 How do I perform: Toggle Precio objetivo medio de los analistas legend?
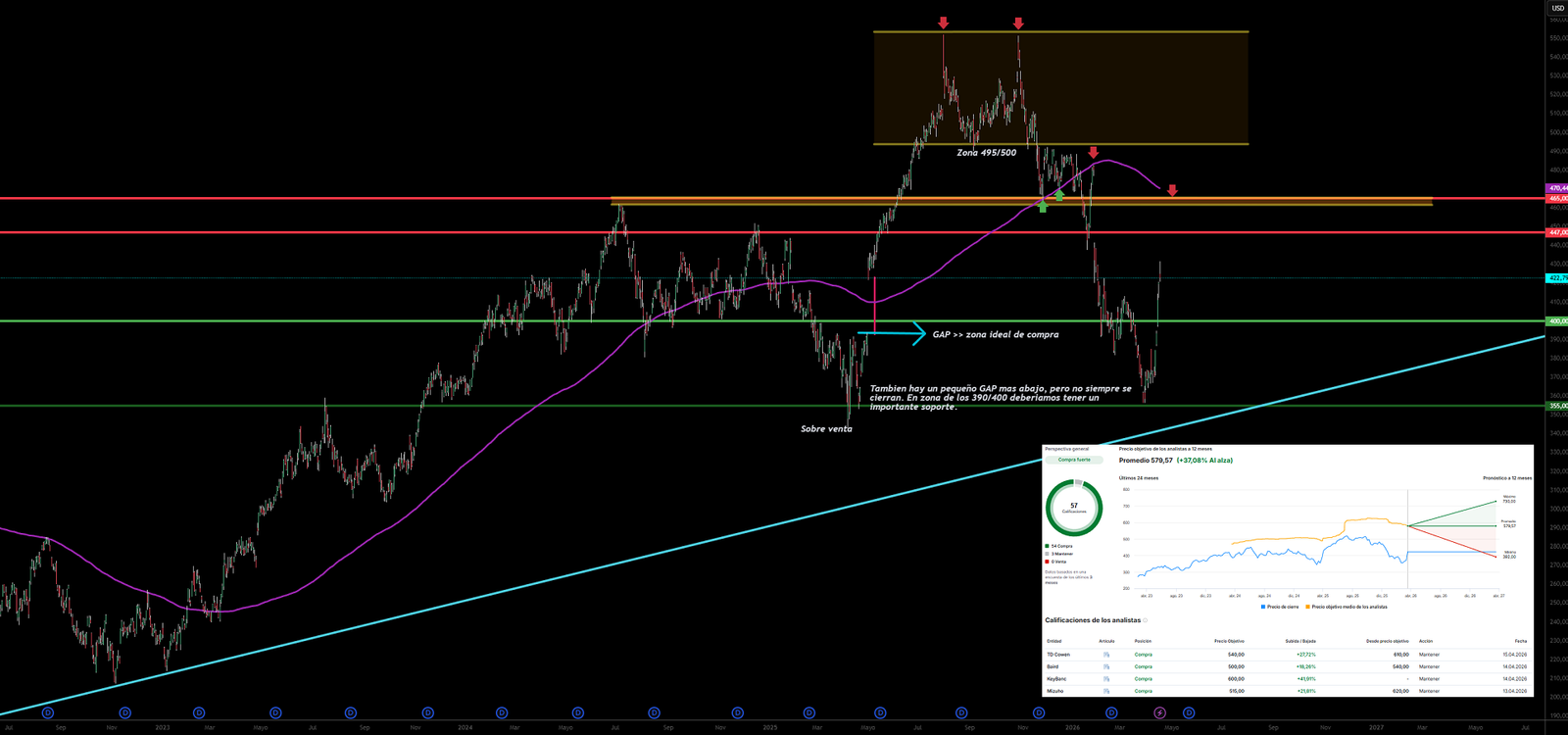[x=1347, y=607]
